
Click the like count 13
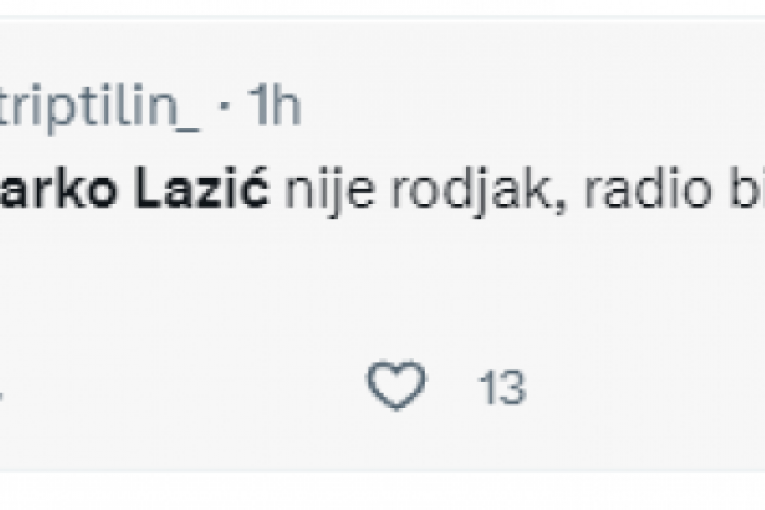(501, 388)
